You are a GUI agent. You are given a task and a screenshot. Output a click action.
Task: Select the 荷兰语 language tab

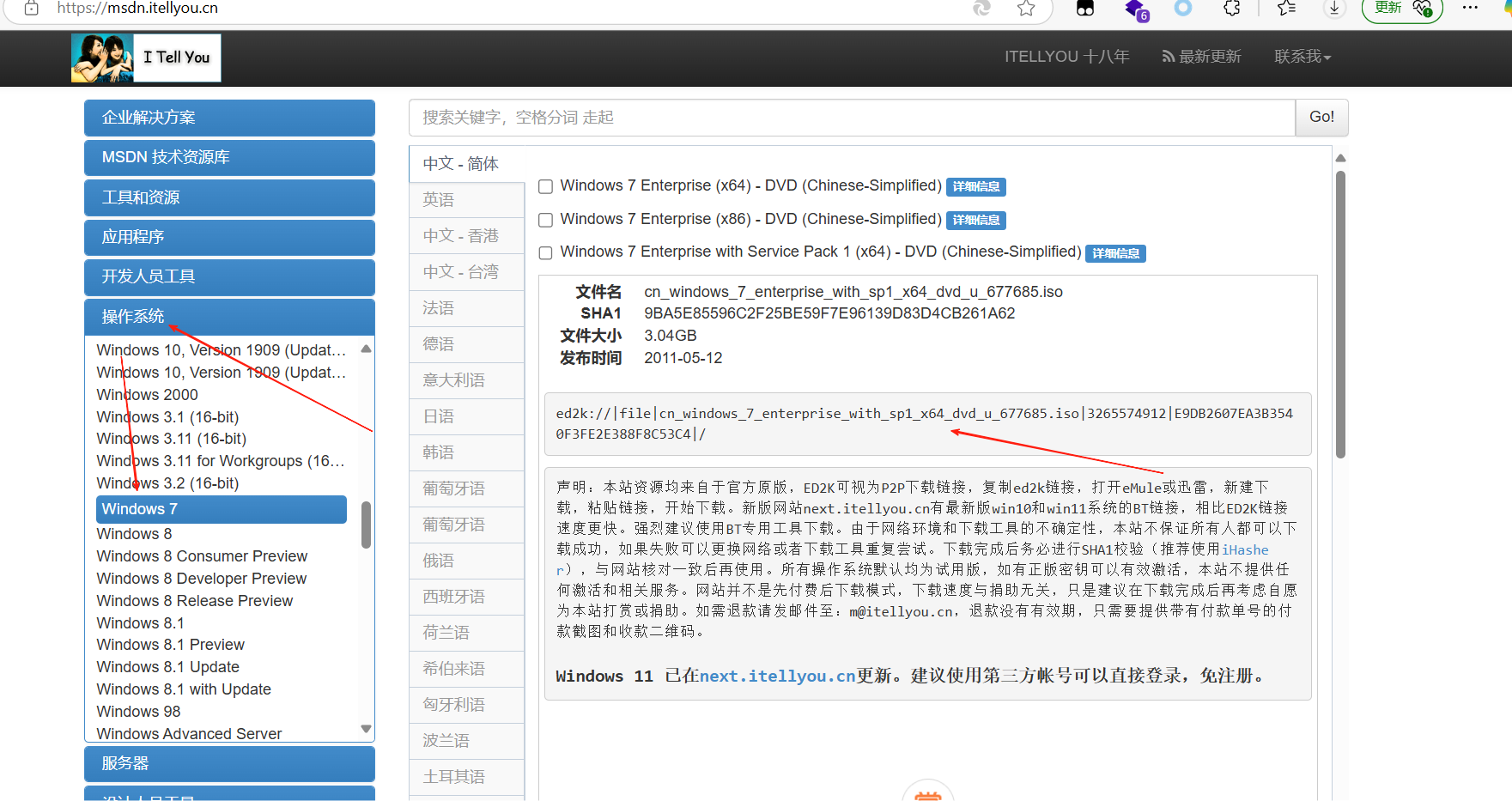pos(467,633)
